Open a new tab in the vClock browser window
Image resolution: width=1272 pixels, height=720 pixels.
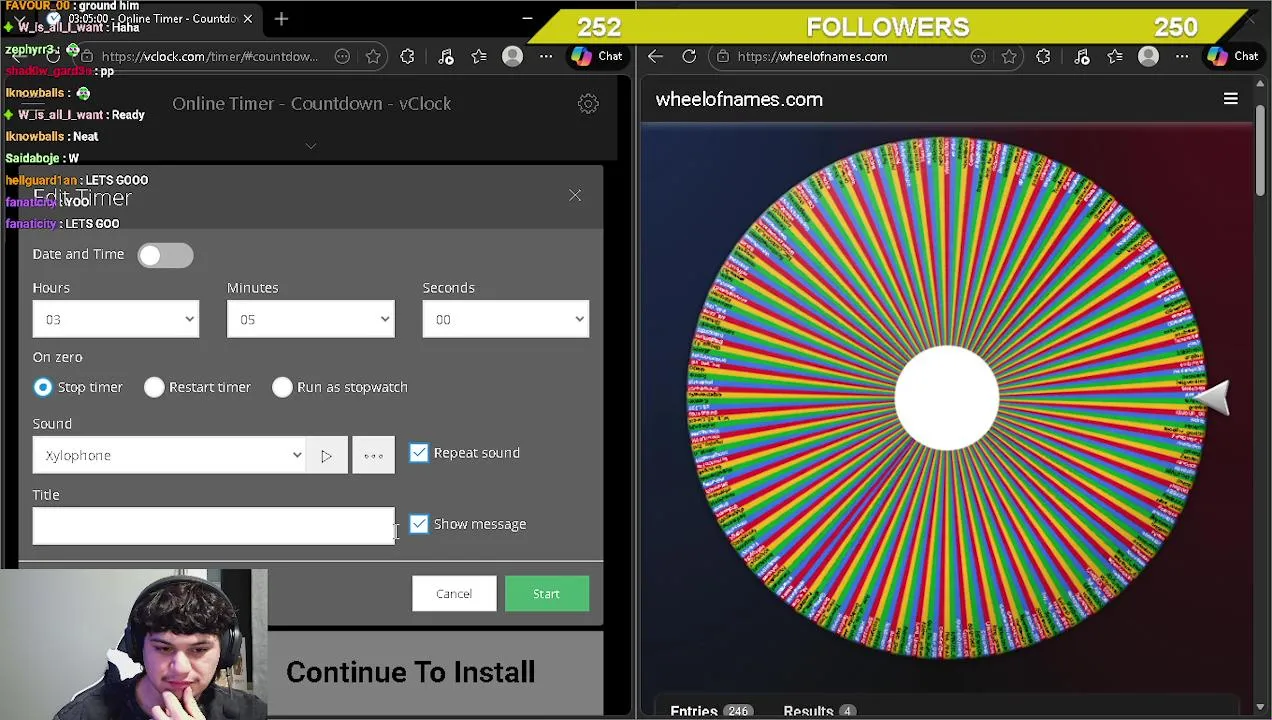(281, 18)
